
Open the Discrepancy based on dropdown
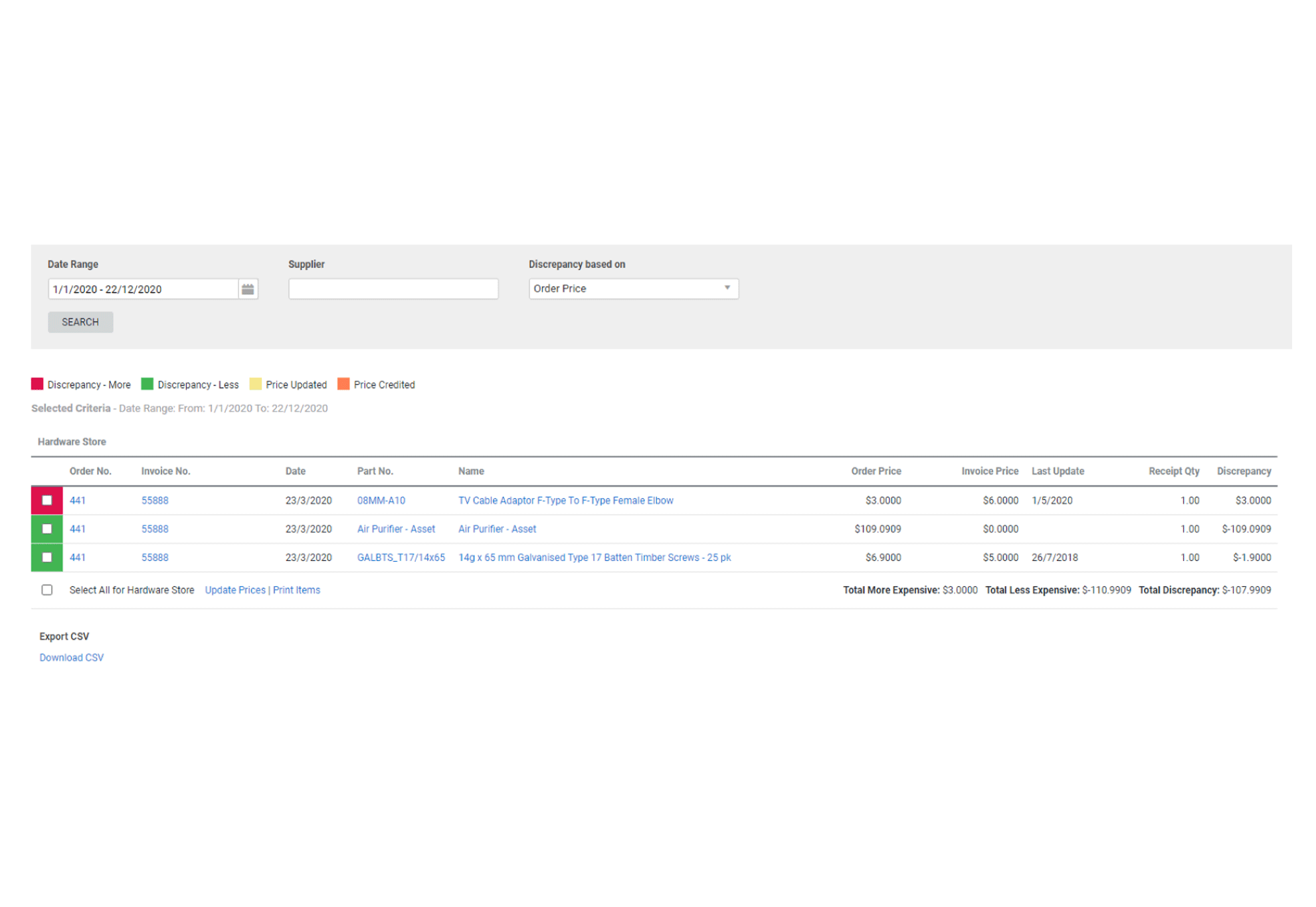point(633,288)
